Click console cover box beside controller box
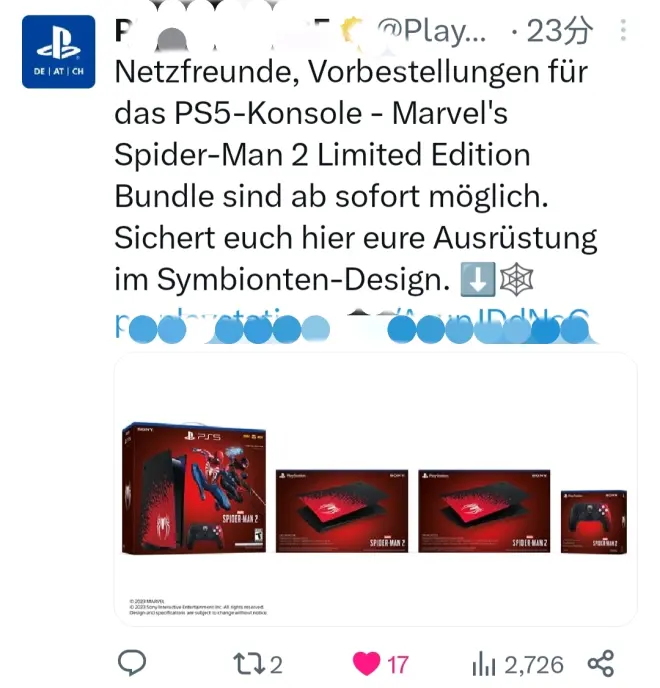This screenshot has width=660, height=688. pyautogui.click(x=484, y=511)
